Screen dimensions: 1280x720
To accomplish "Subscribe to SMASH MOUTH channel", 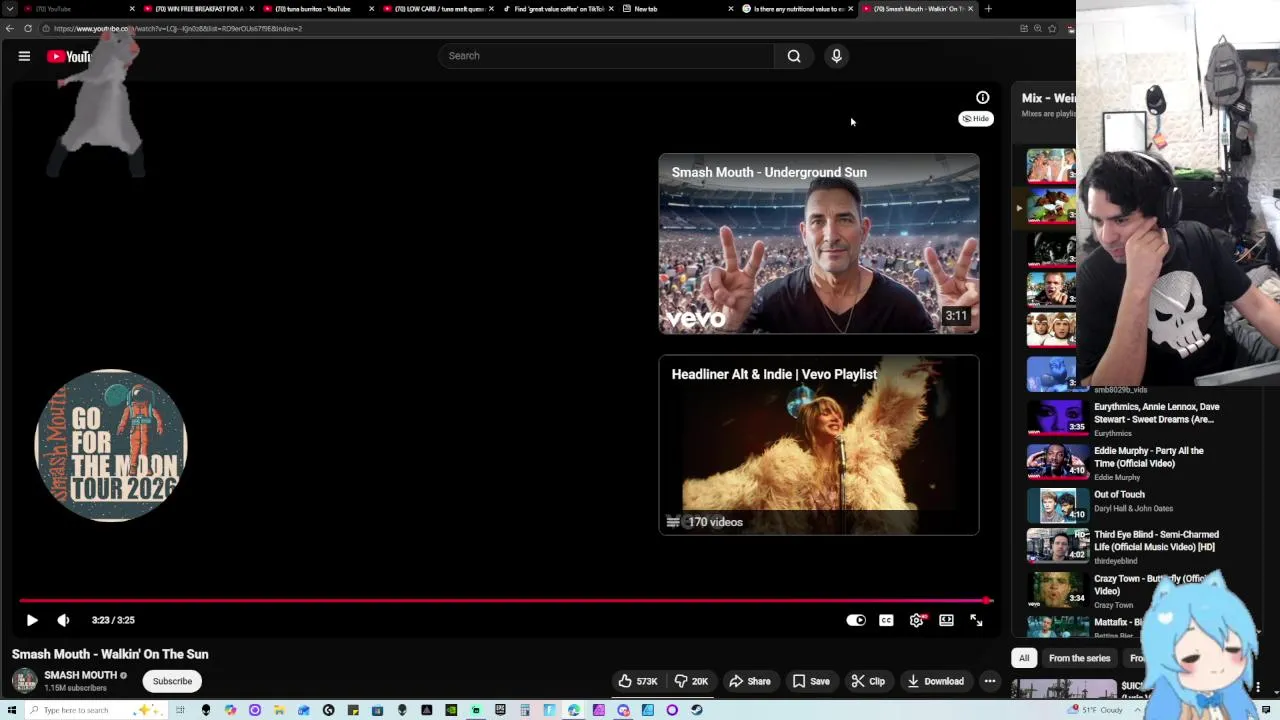I will pyautogui.click(x=172, y=681).
